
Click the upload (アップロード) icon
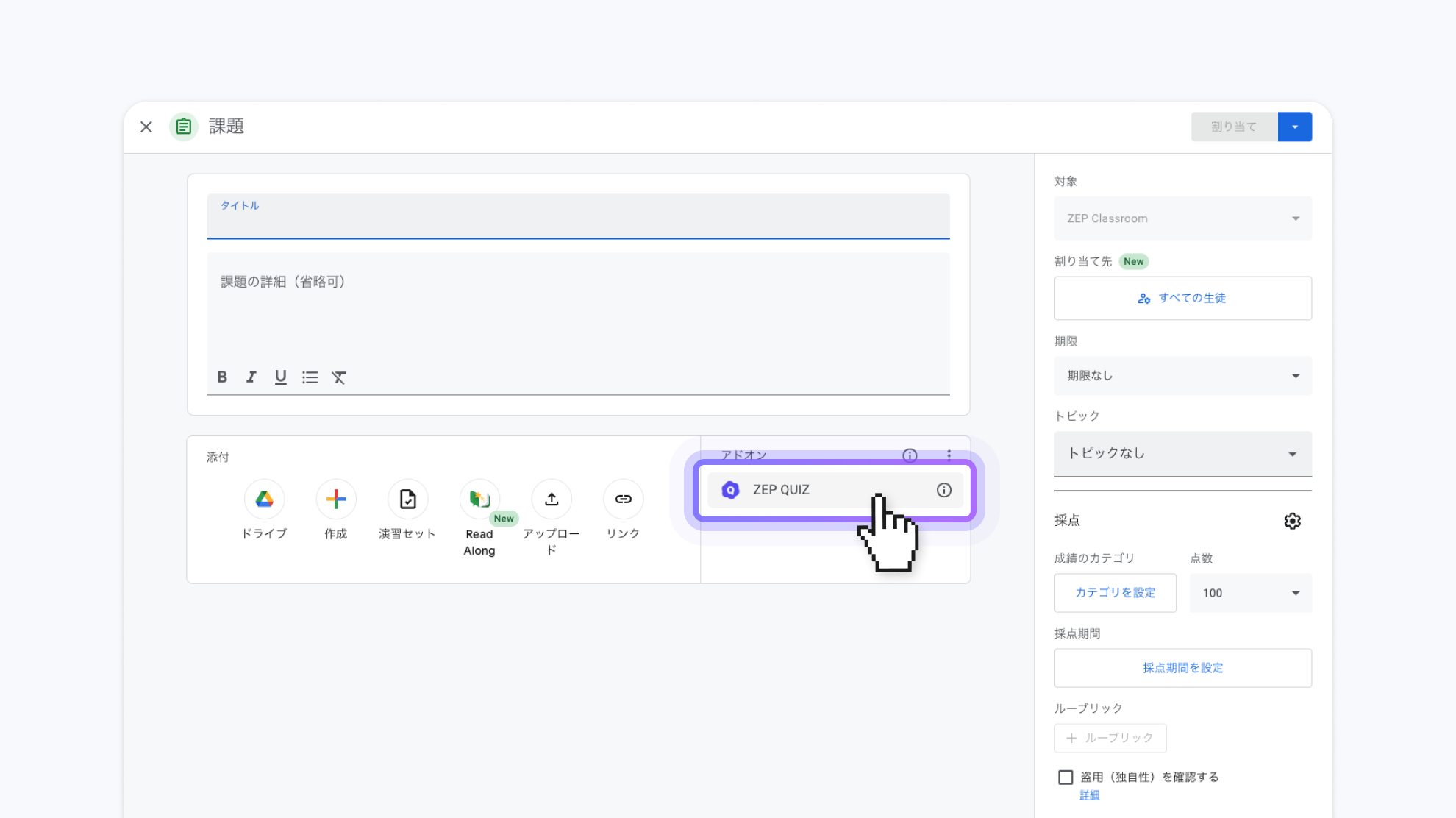click(552, 499)
